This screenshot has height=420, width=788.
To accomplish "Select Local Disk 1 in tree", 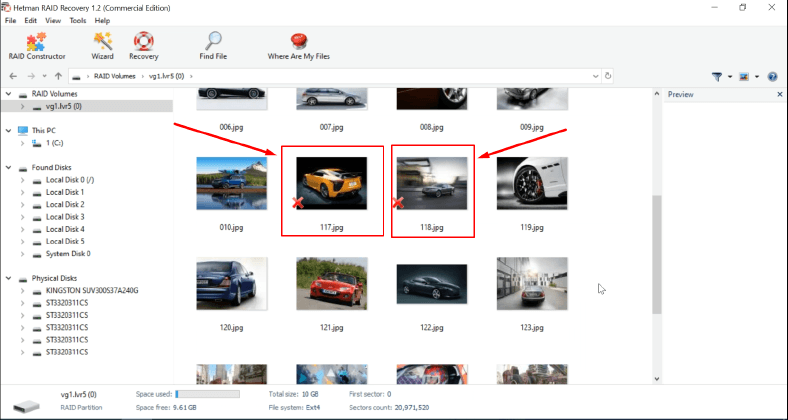I will coord(65,192).
